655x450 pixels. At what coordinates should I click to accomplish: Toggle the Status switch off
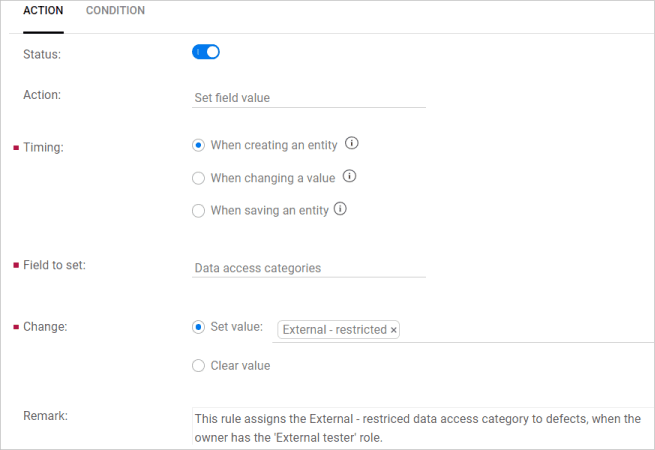pos(206,52)
